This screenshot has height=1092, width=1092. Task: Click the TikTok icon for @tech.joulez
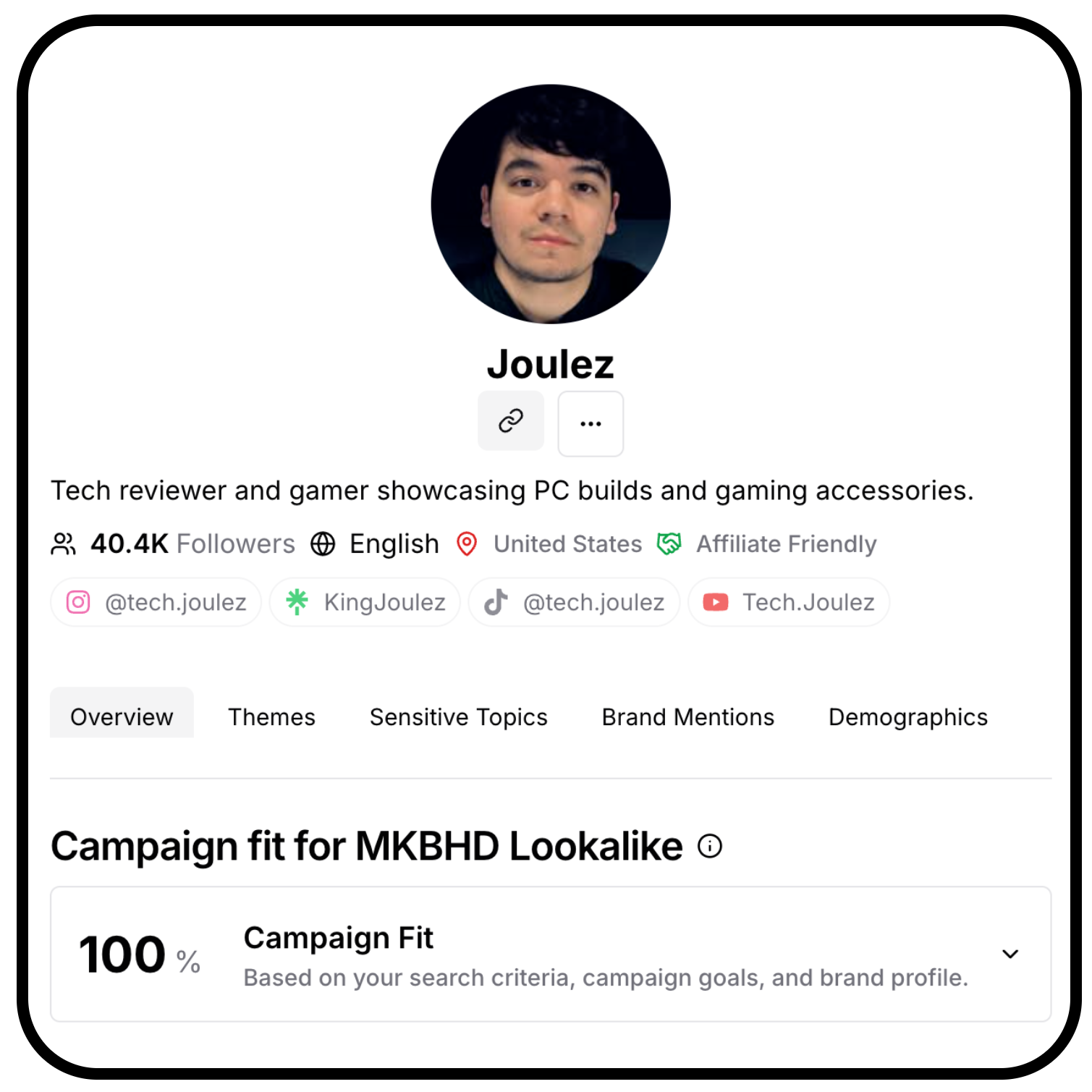coord(496,602)
